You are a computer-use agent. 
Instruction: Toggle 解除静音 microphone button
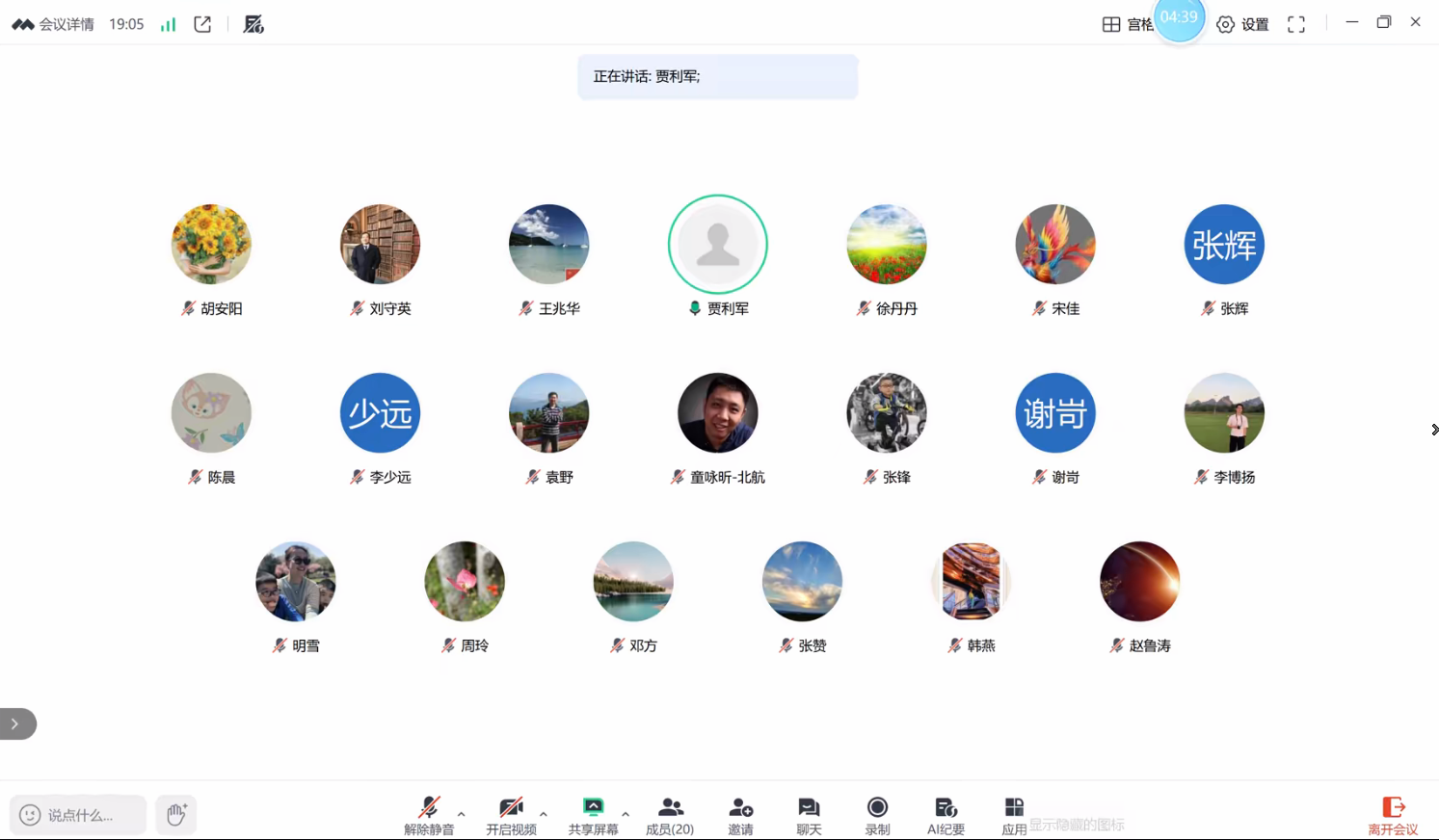click(x=429, y=807)
